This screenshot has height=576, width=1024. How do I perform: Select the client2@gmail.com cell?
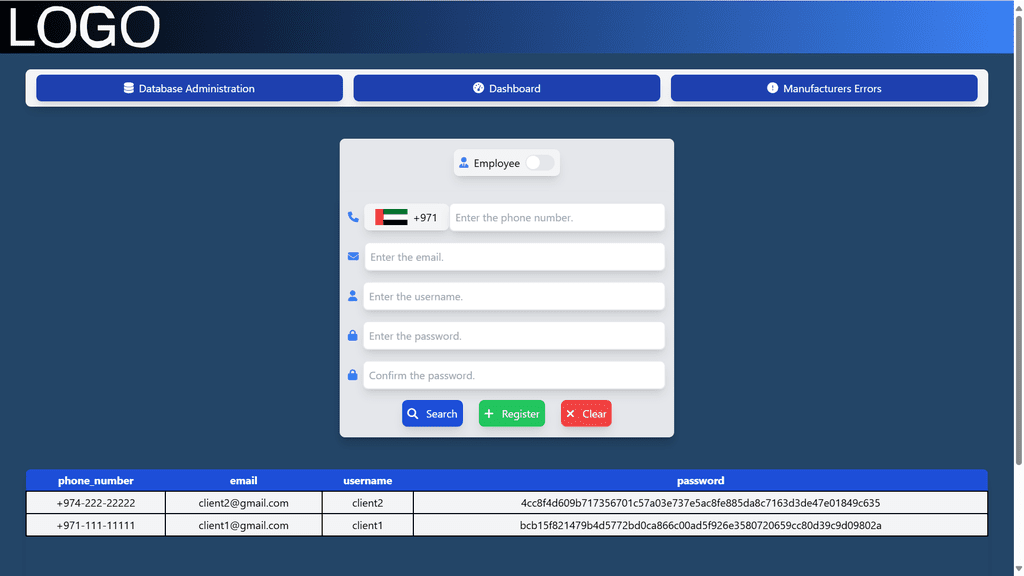click(x=244, y=503)
